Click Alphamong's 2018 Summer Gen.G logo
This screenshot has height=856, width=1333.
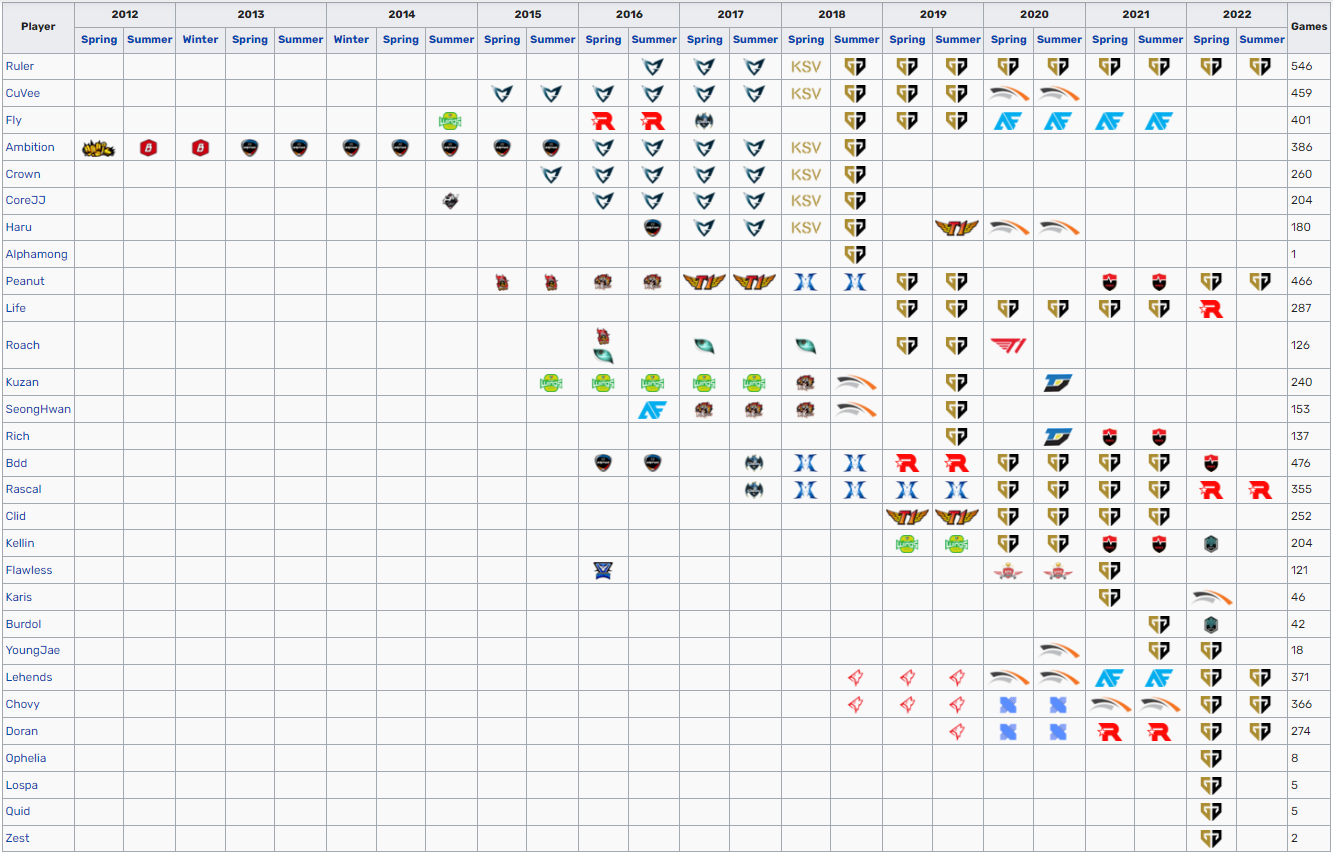pos(856,255)
